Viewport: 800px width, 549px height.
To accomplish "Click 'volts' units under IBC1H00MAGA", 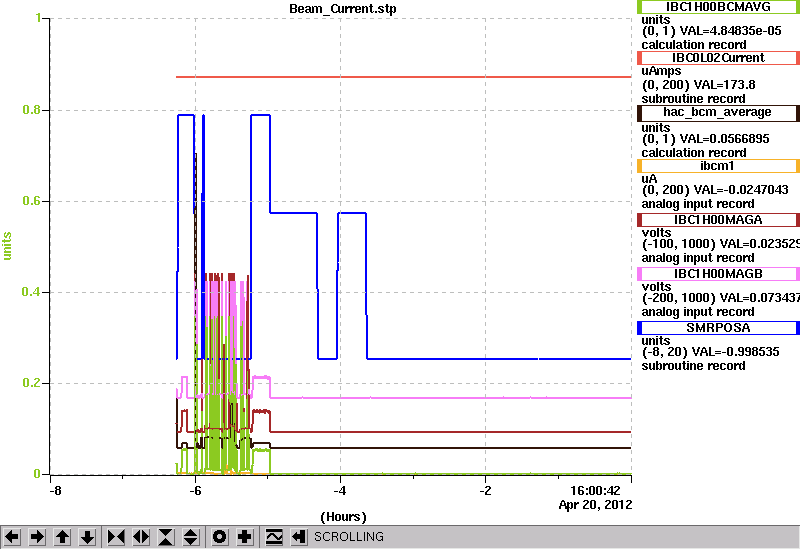I will [656, 233].
